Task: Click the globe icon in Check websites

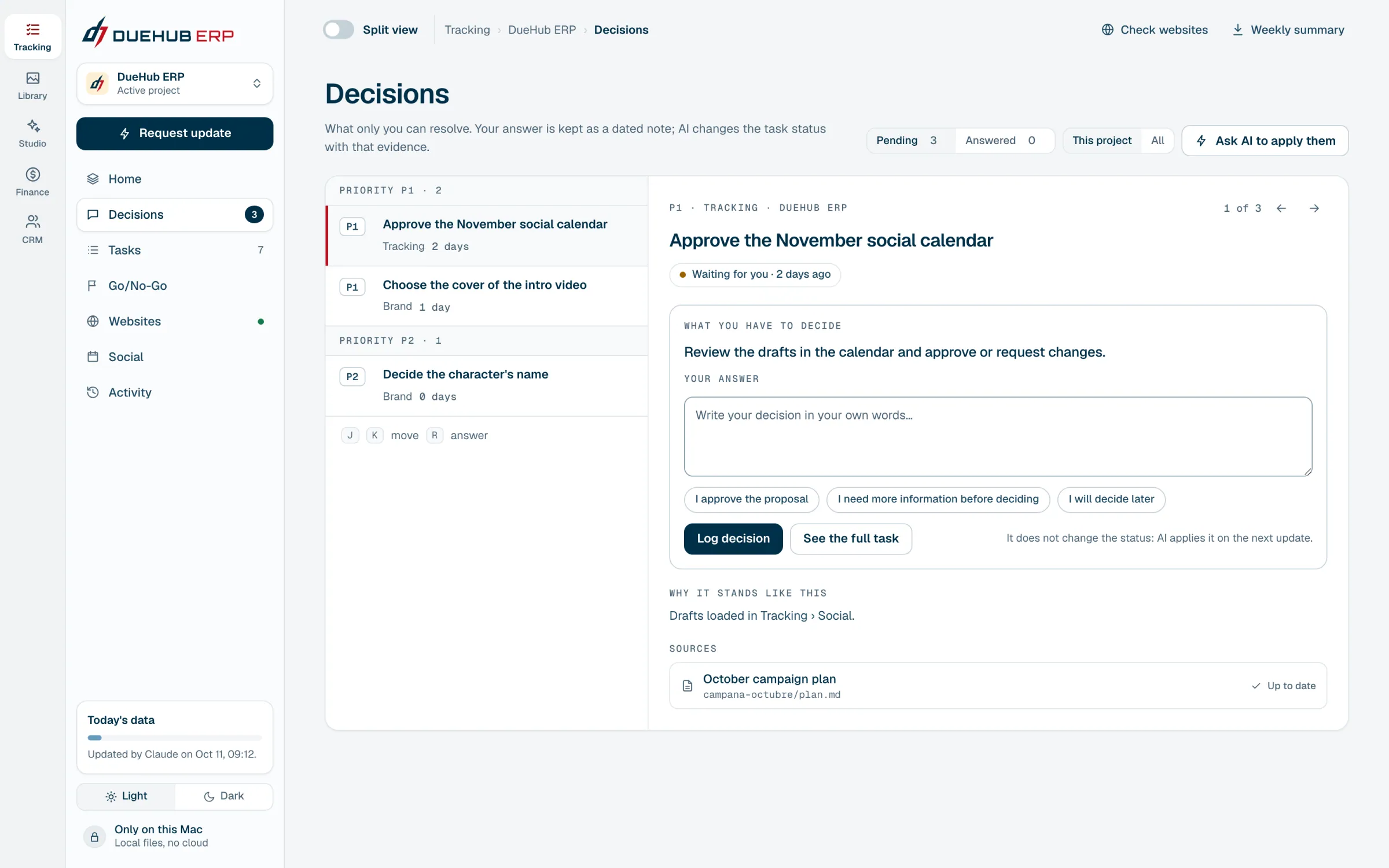Action: pyautogui.click(x=1107, y=30)
